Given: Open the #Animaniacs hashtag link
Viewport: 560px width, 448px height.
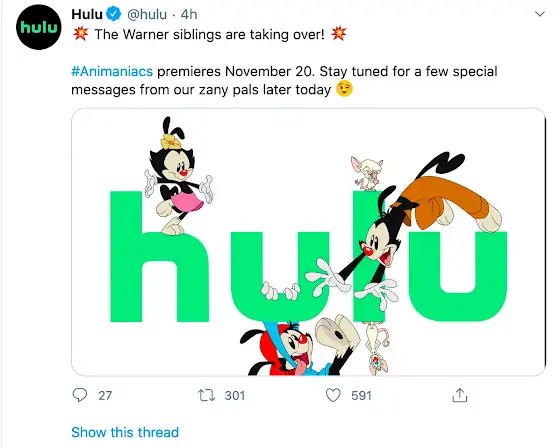Looking at the screenshot, I should click(x=112, y=71).
